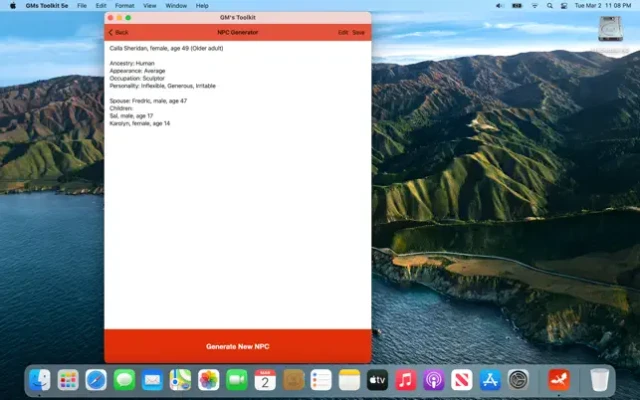This screenshot has height=400, width=640.
Task: Open the View menu in menu bar
Action: tap(150, 5)
